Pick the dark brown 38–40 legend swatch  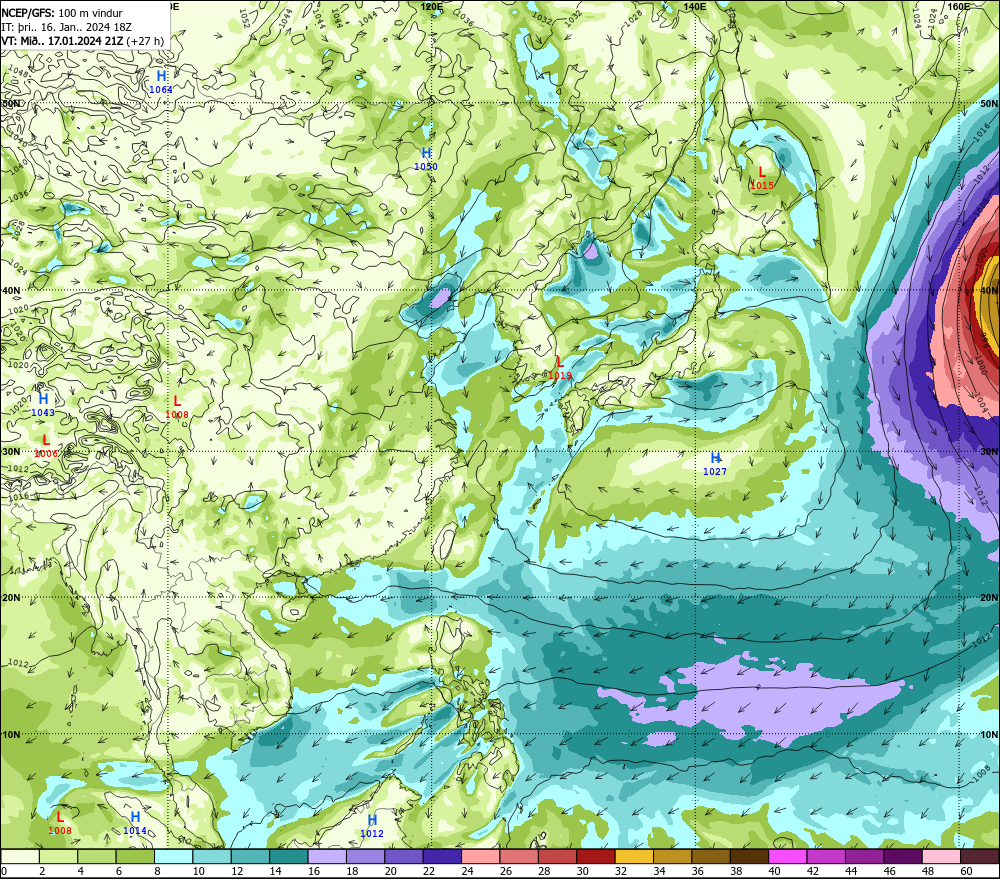point(749,856)
